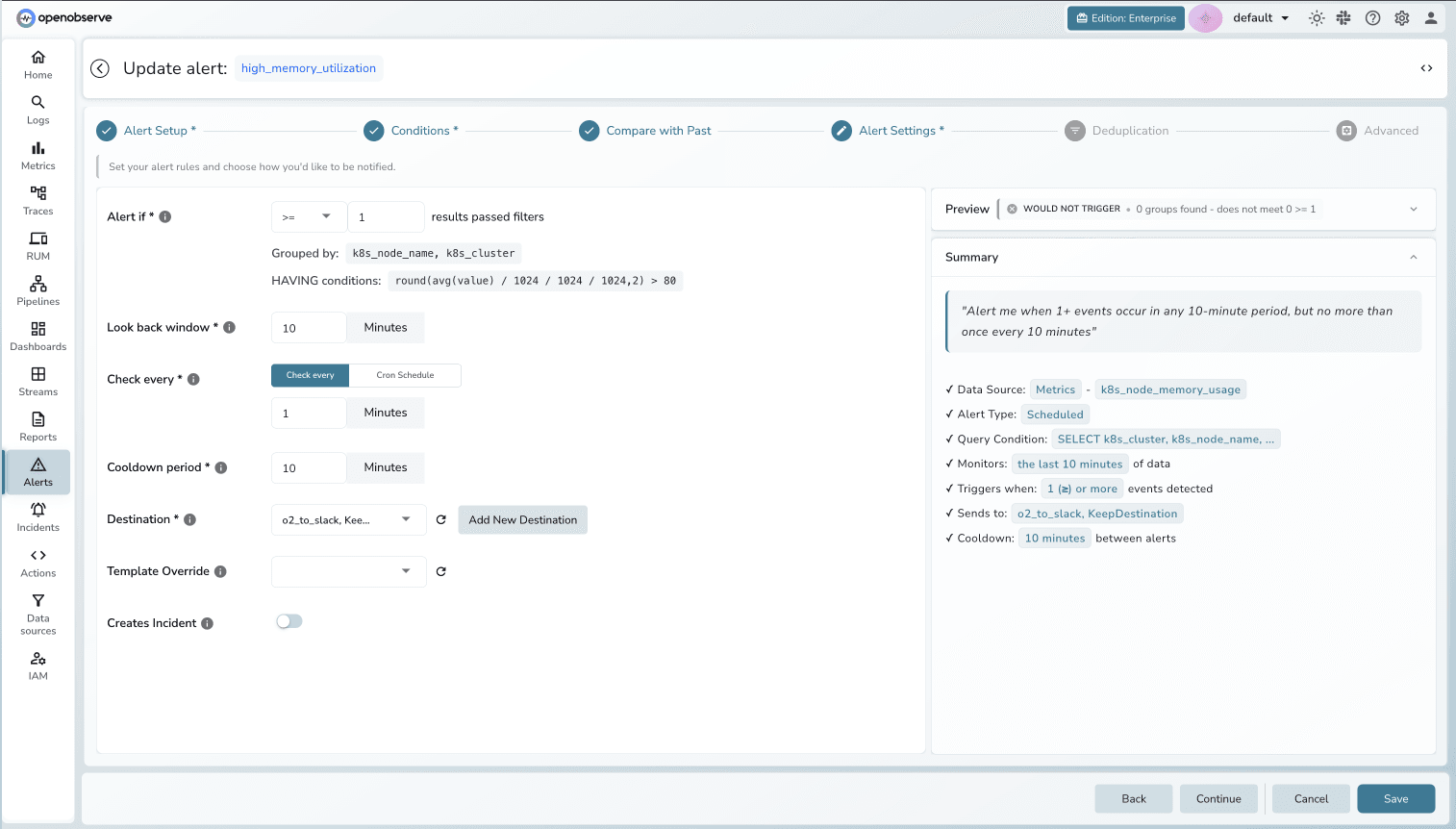This screenshot has width=1456, height=829.
Task: Click the Cooldown period value field
Action: 309,467
